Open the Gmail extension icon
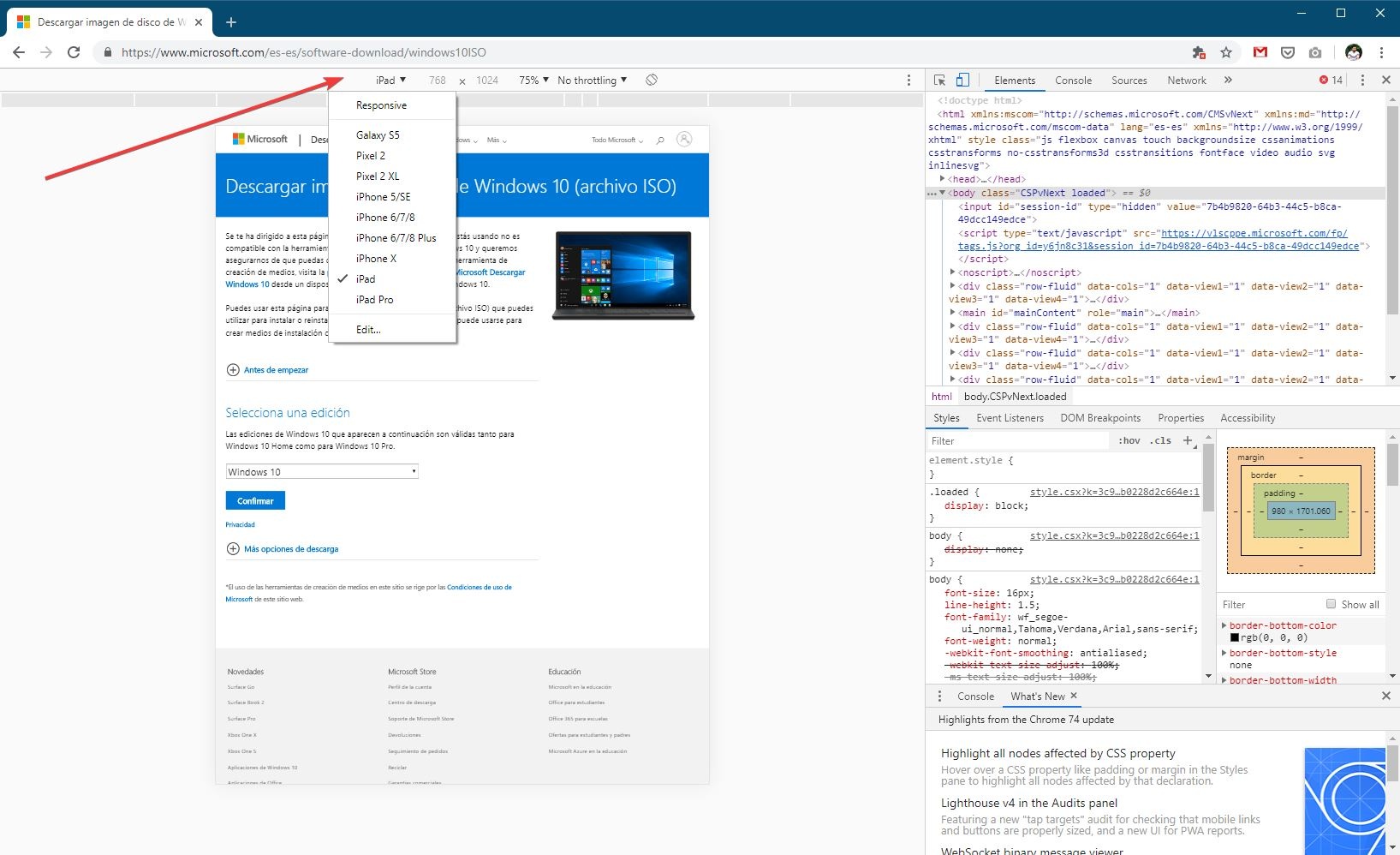Viewport: 1400px width, 855px height. (1260, 52)
